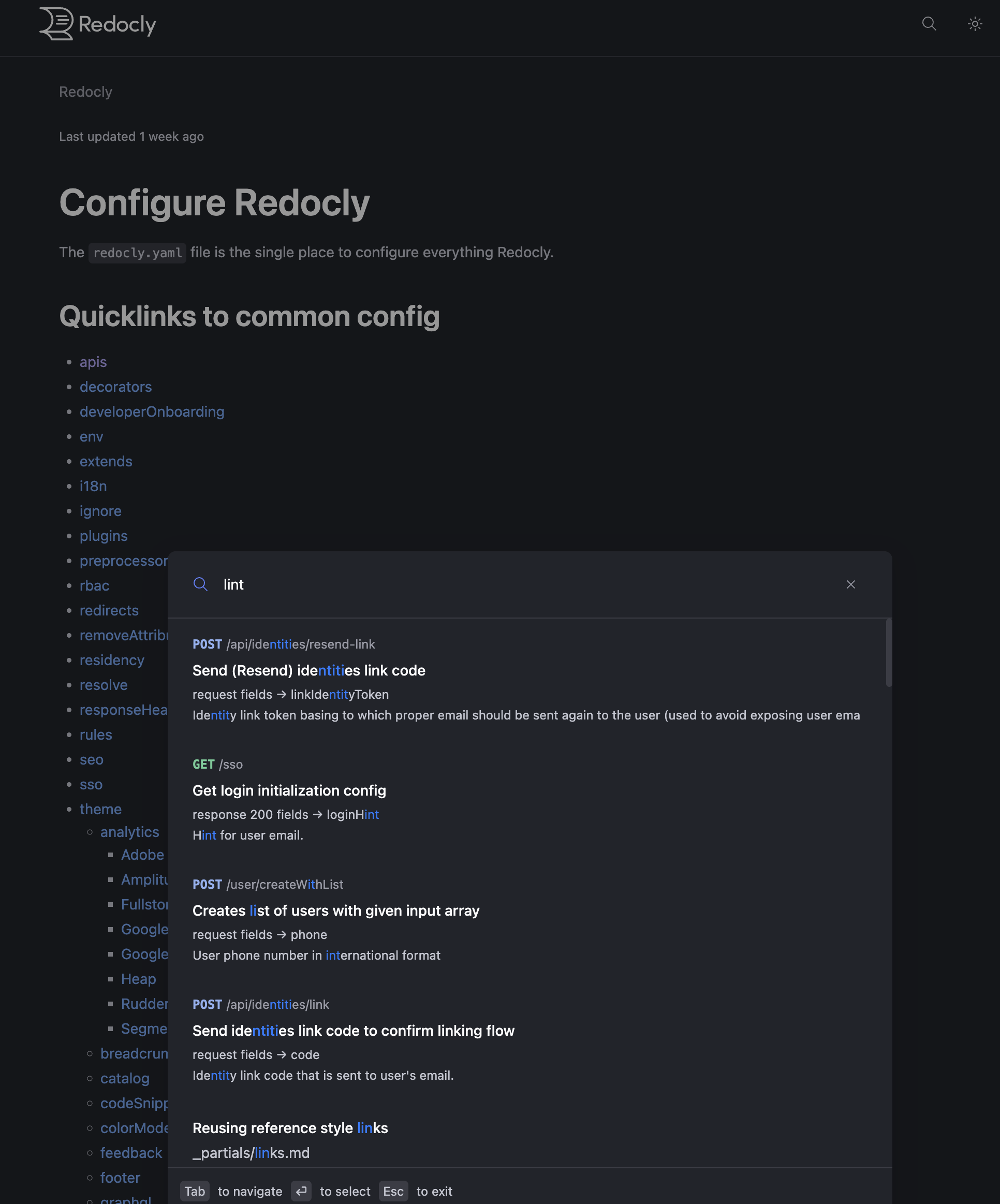Click the Redocly breadcrumb text
Image resolution: width=1000 pixels, height=1204 pixels.
[x=85, y=92]
